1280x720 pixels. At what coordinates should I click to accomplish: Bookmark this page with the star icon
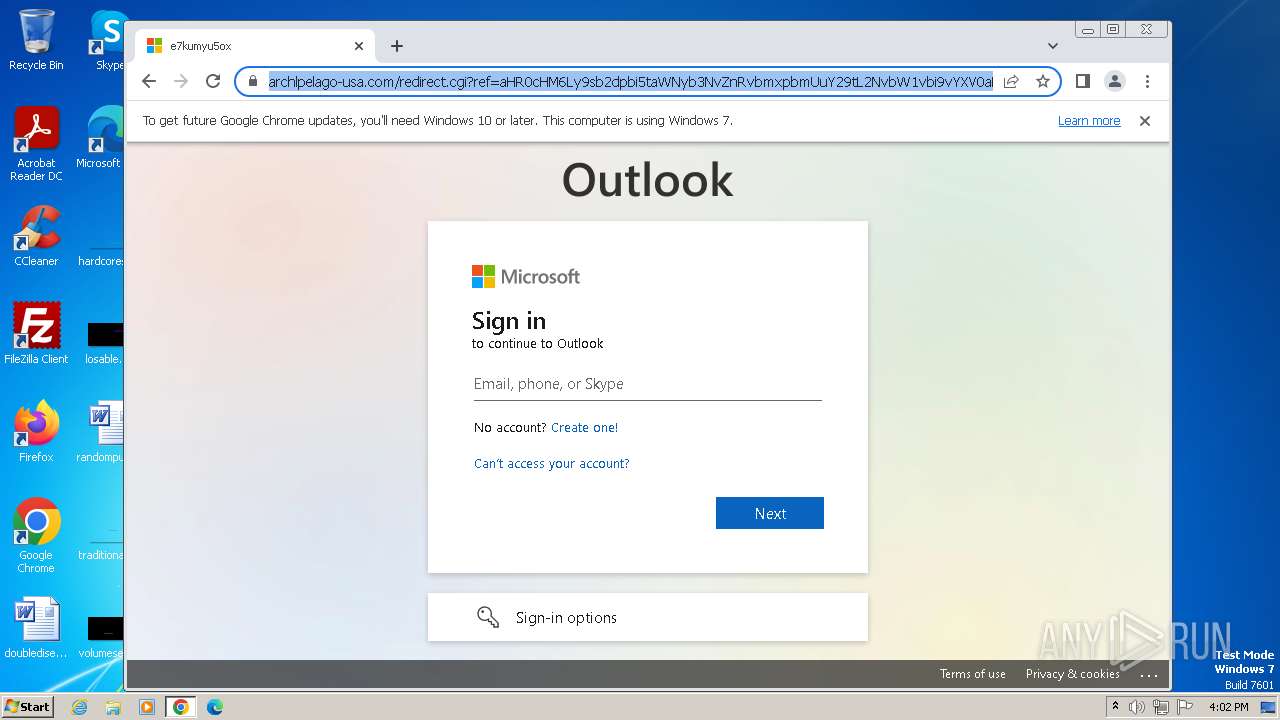(x=1042, y=81)
